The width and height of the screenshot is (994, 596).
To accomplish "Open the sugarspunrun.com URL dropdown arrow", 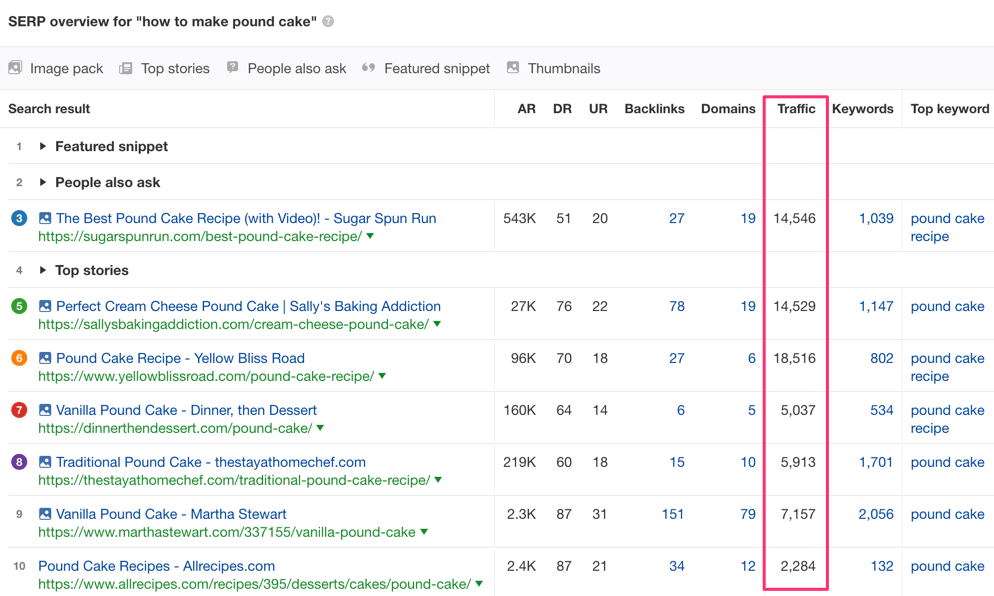I will point(371,237).
